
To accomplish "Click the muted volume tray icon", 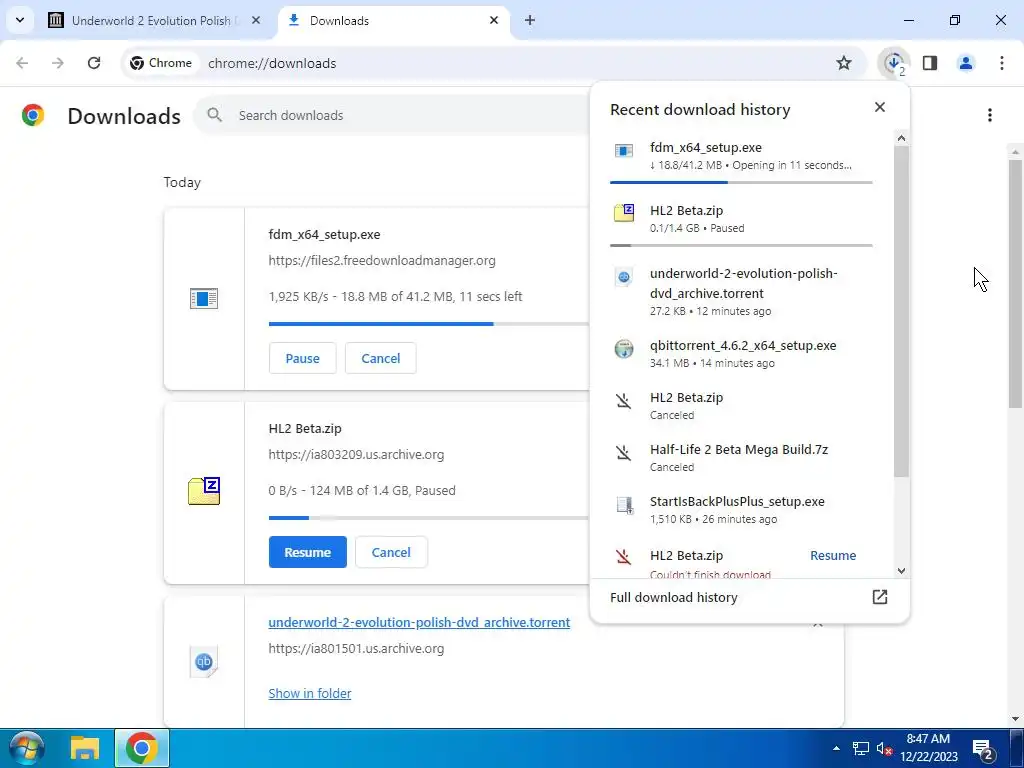I will (885, 748).
